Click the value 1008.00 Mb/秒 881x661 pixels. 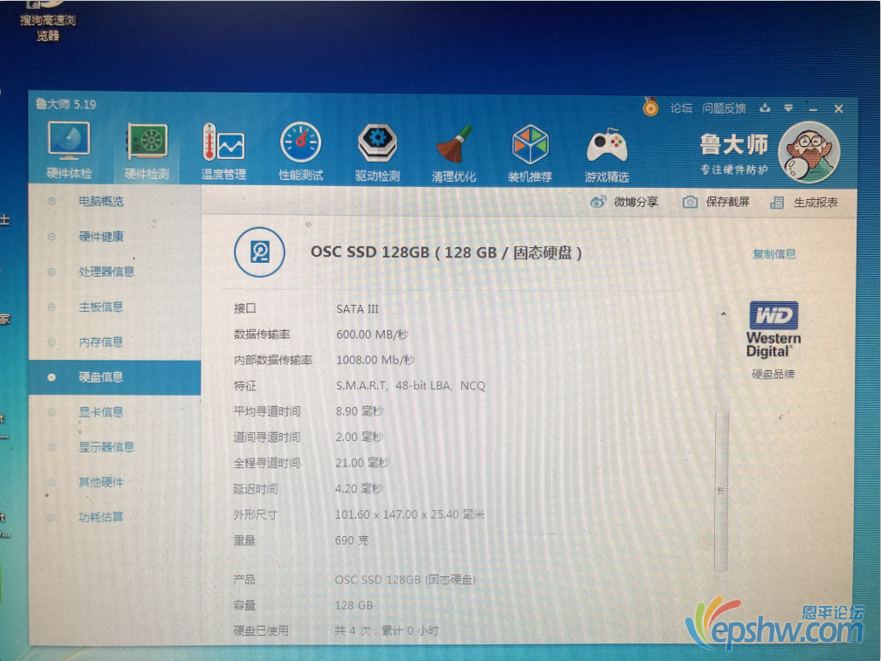click(375, 360)
